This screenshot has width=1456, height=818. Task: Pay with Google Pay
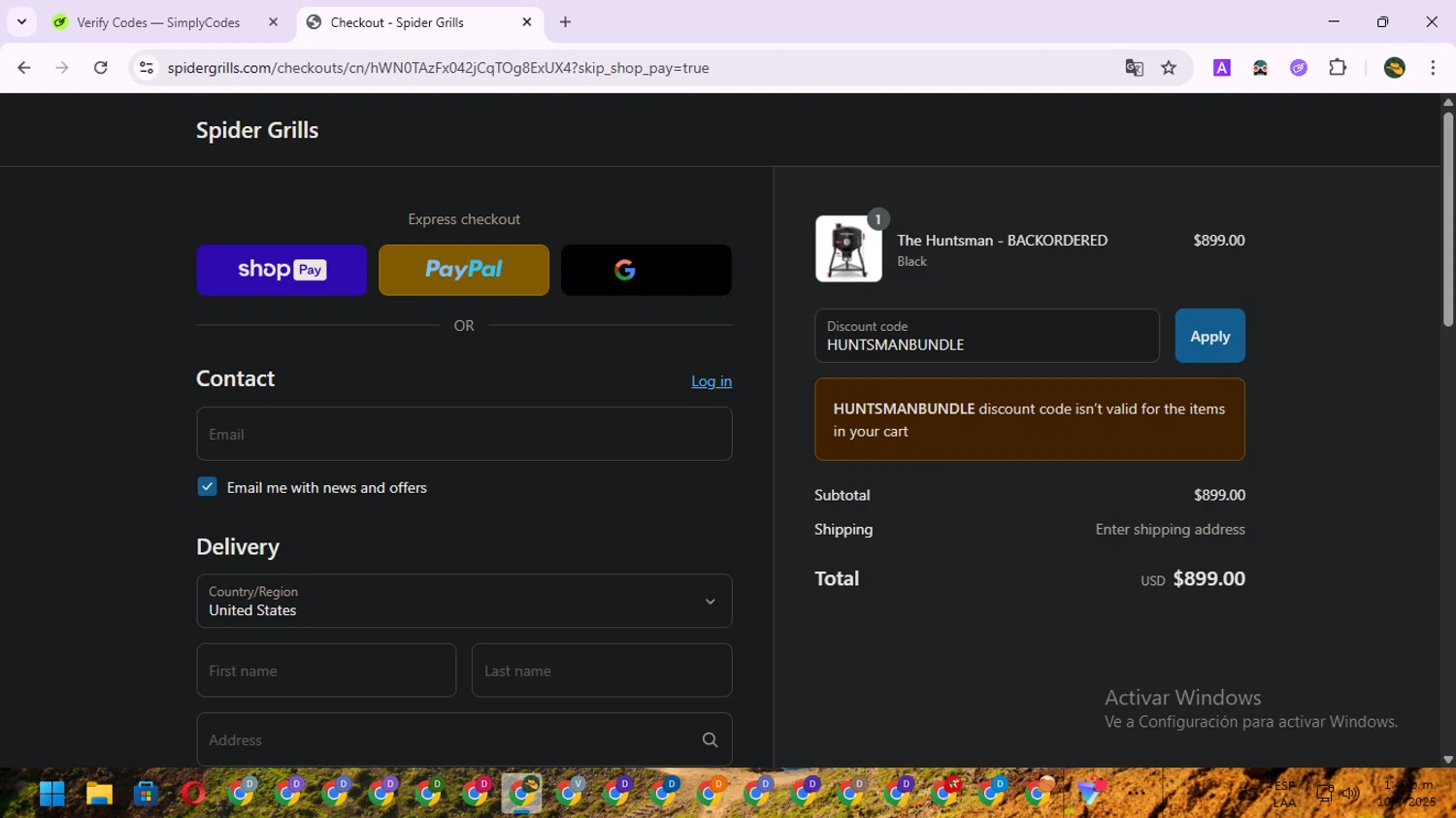646,270
